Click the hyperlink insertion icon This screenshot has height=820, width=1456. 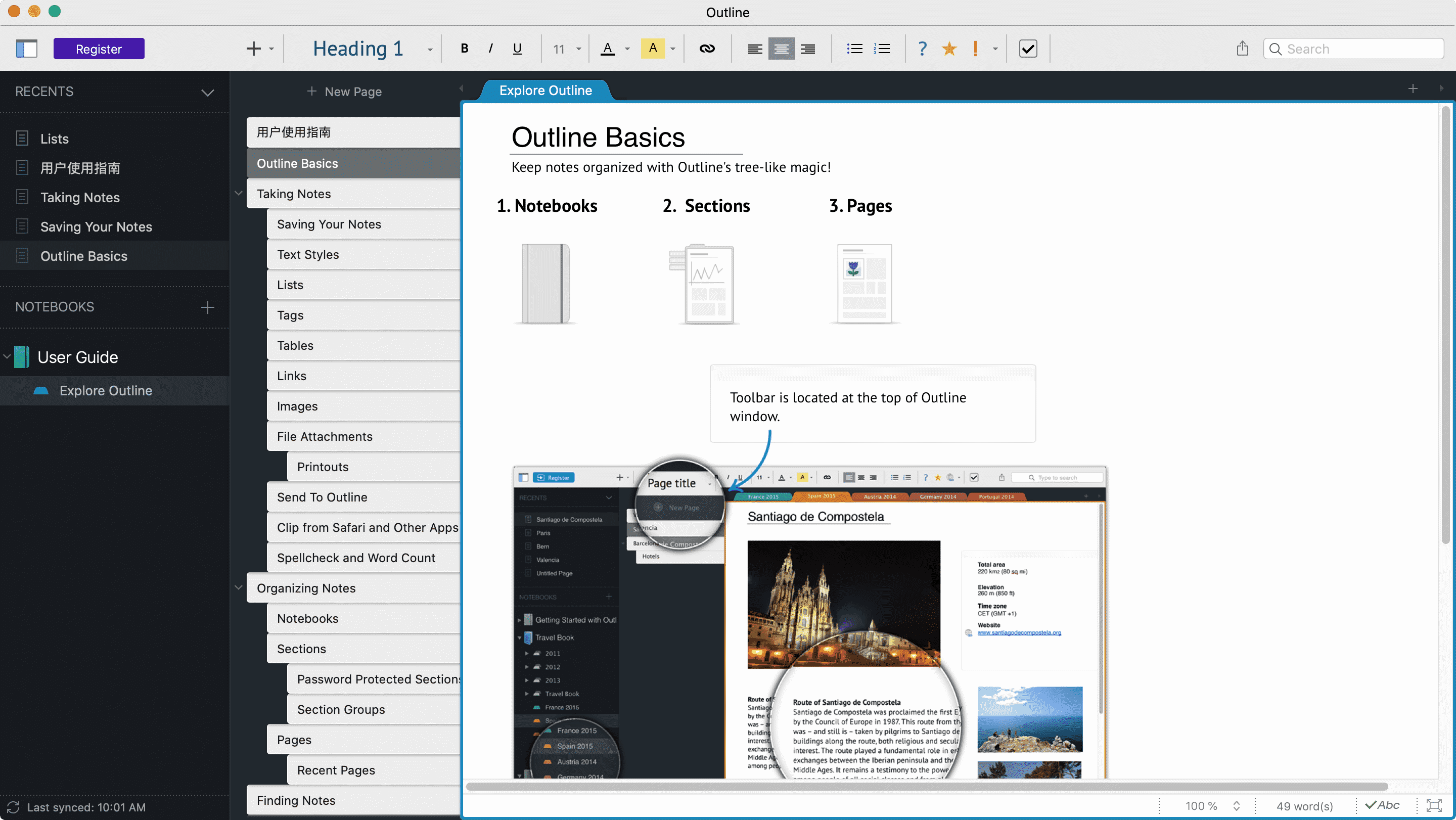point(707,48)
